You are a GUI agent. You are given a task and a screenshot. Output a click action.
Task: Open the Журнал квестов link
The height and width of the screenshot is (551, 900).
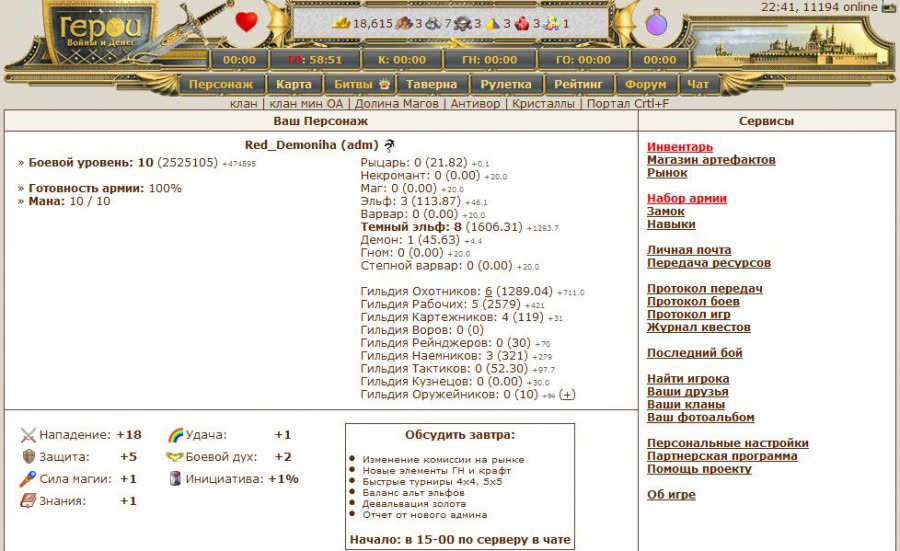[699, 327]
